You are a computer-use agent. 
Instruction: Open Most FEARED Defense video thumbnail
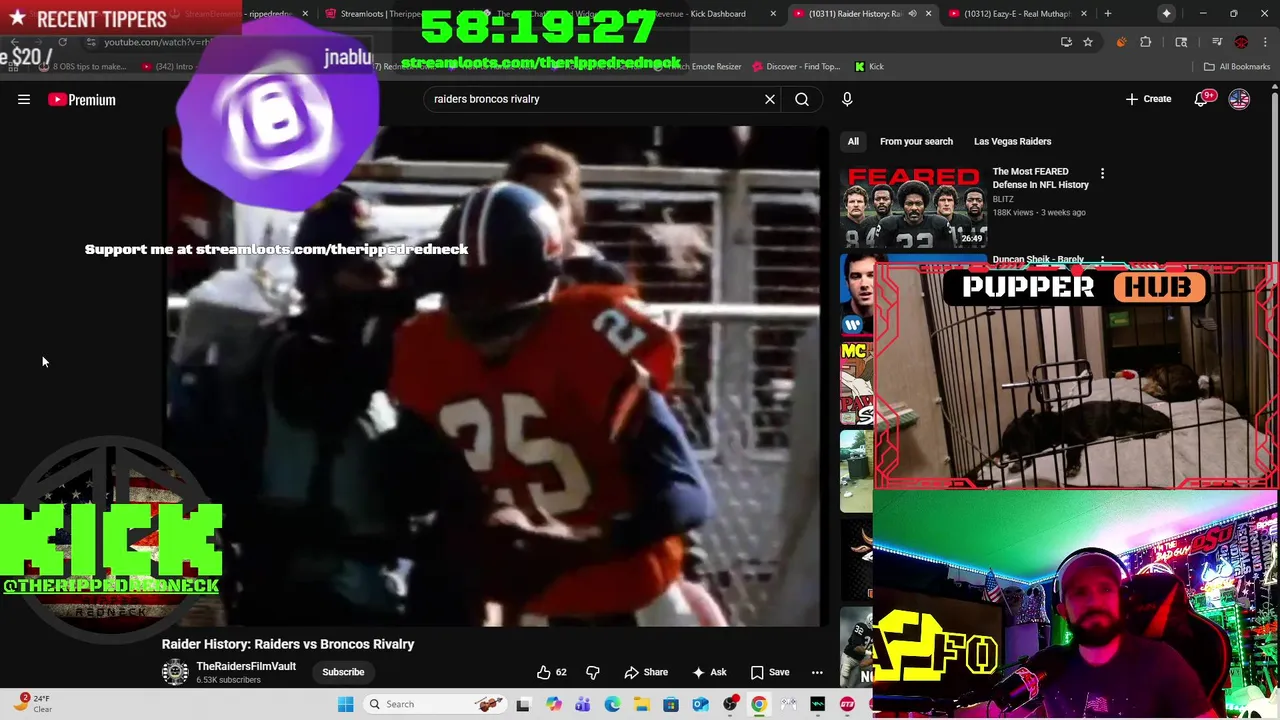[x=913, y=205]
